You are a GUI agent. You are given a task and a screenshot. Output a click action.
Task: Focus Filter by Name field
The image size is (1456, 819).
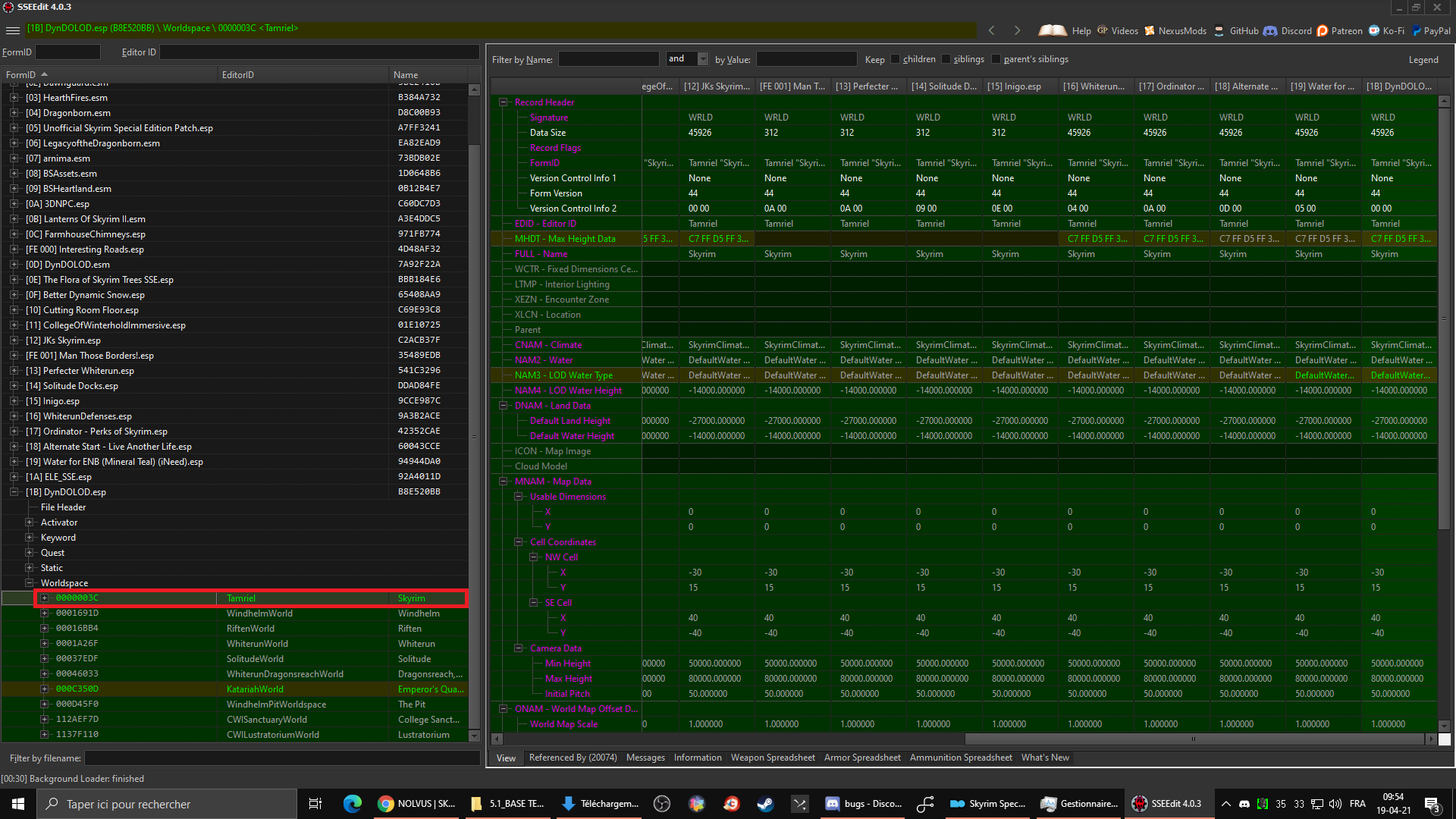pos(609,59)
